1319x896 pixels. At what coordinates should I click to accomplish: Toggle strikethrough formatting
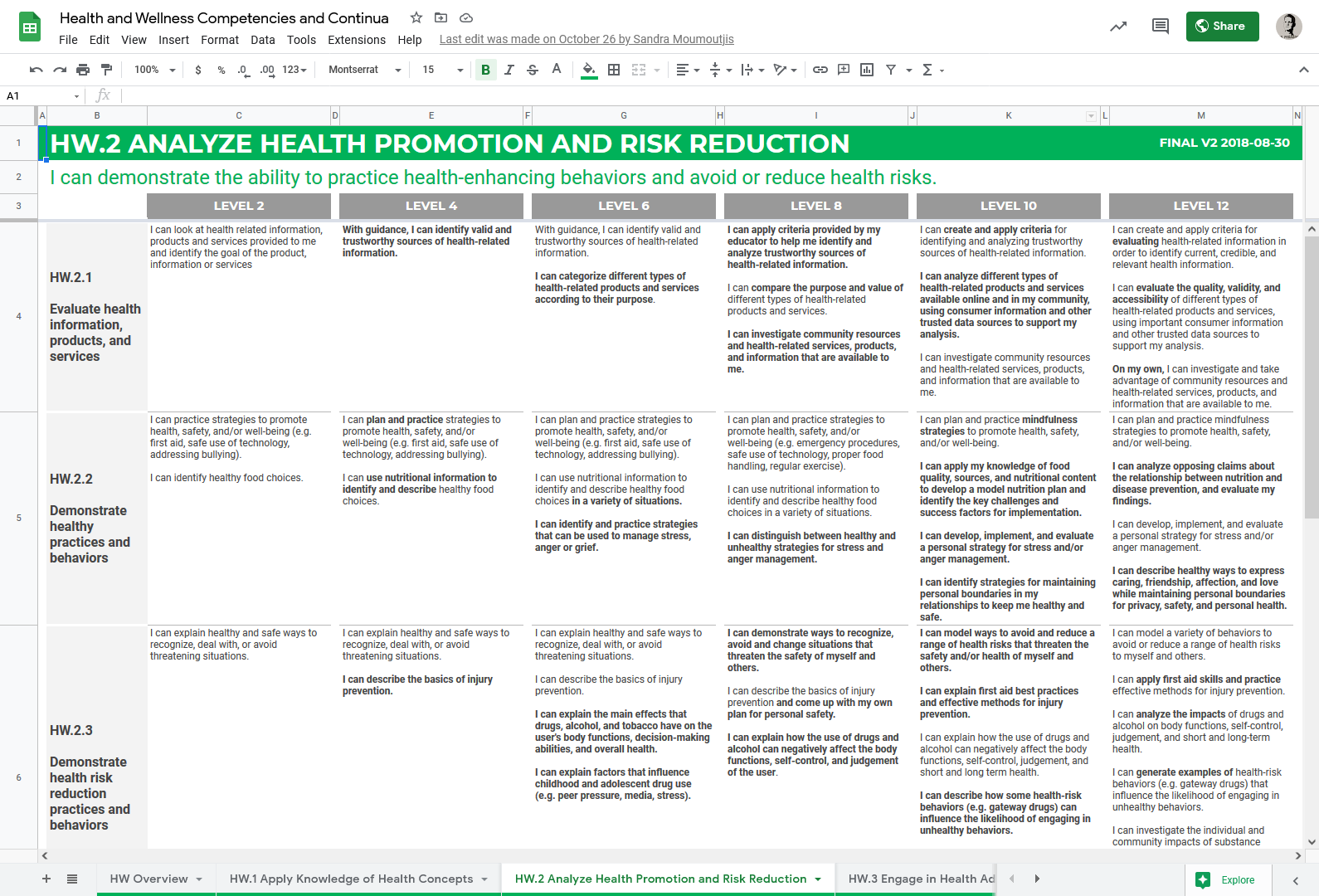point(533,70)
